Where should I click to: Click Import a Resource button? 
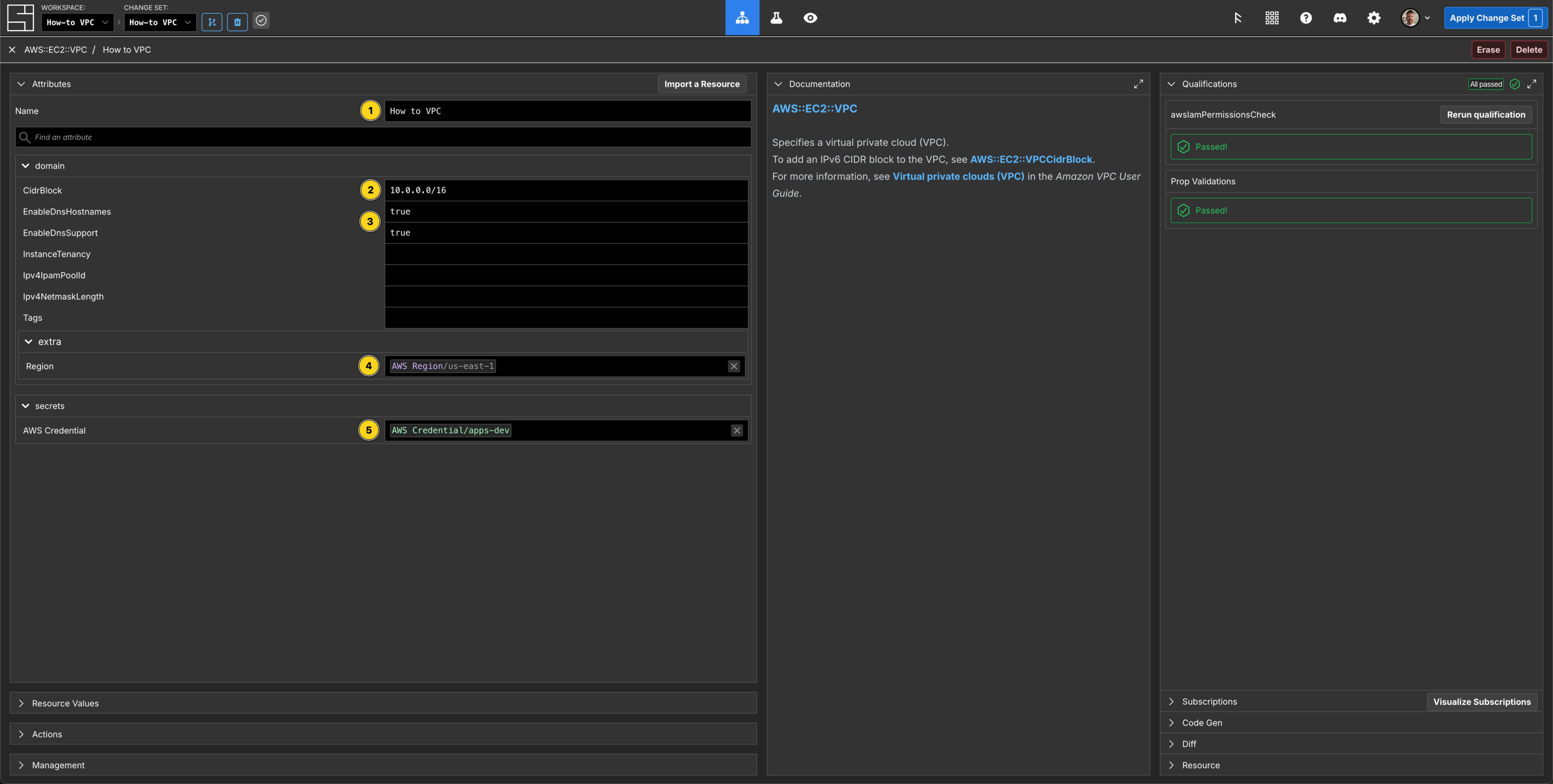pyautogui.click(x=702, y=84)
